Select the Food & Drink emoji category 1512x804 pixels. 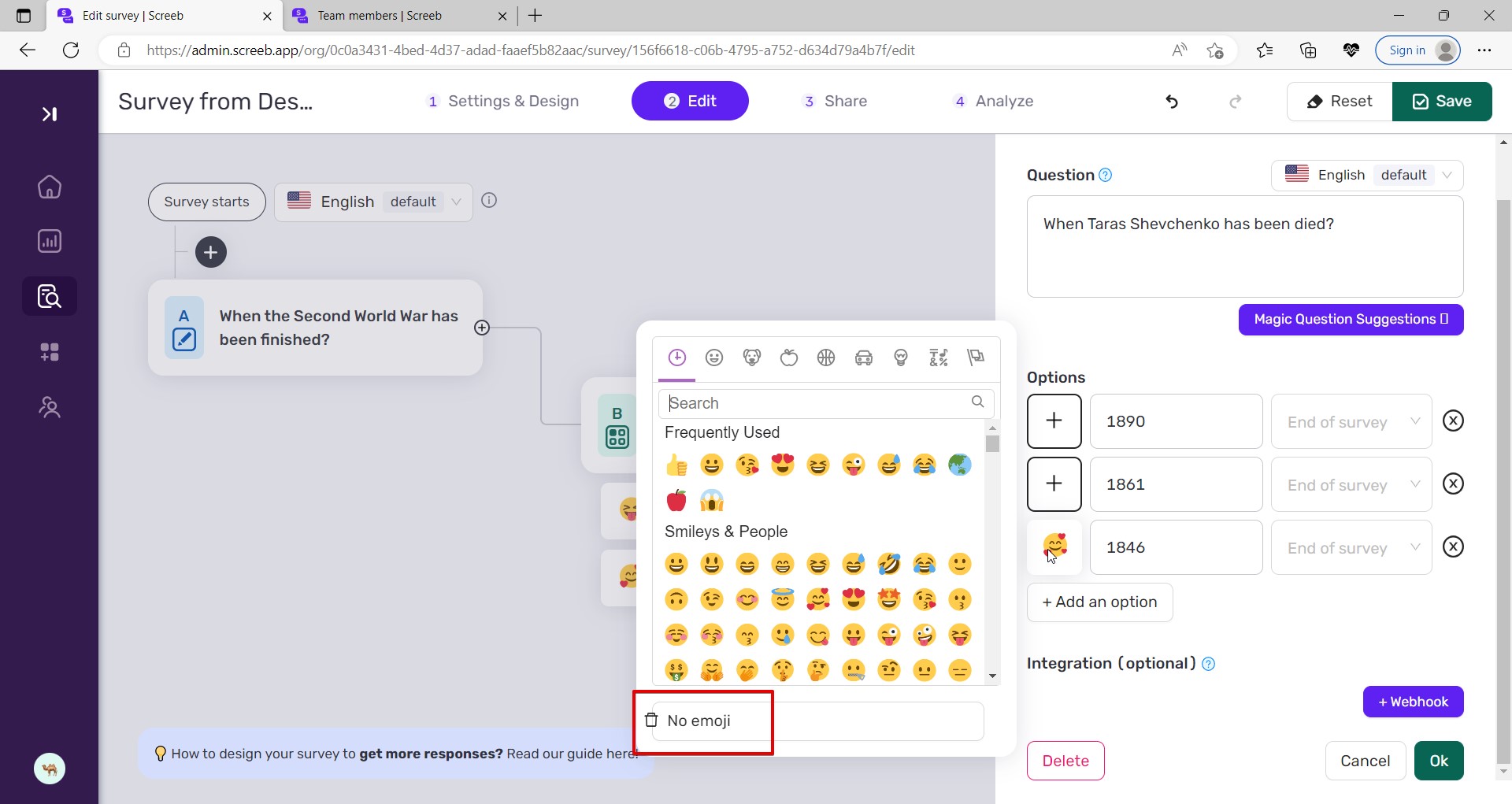[x=789, y=358]
